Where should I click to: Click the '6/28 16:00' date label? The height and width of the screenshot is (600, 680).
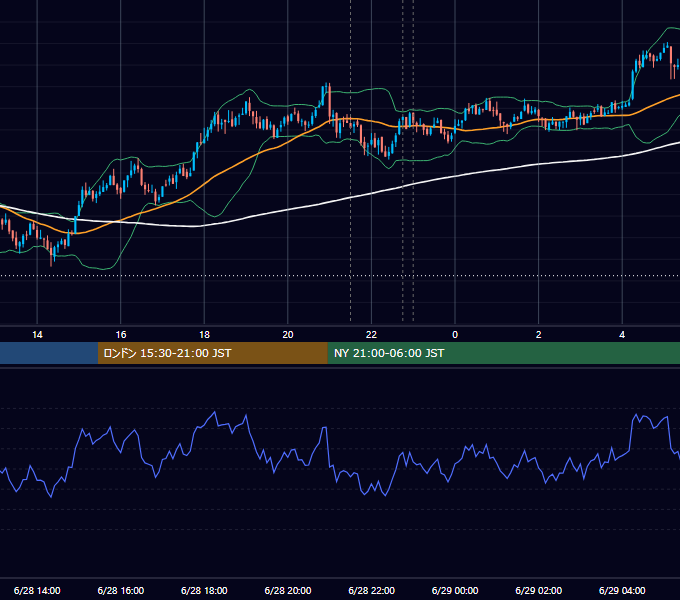121,590
